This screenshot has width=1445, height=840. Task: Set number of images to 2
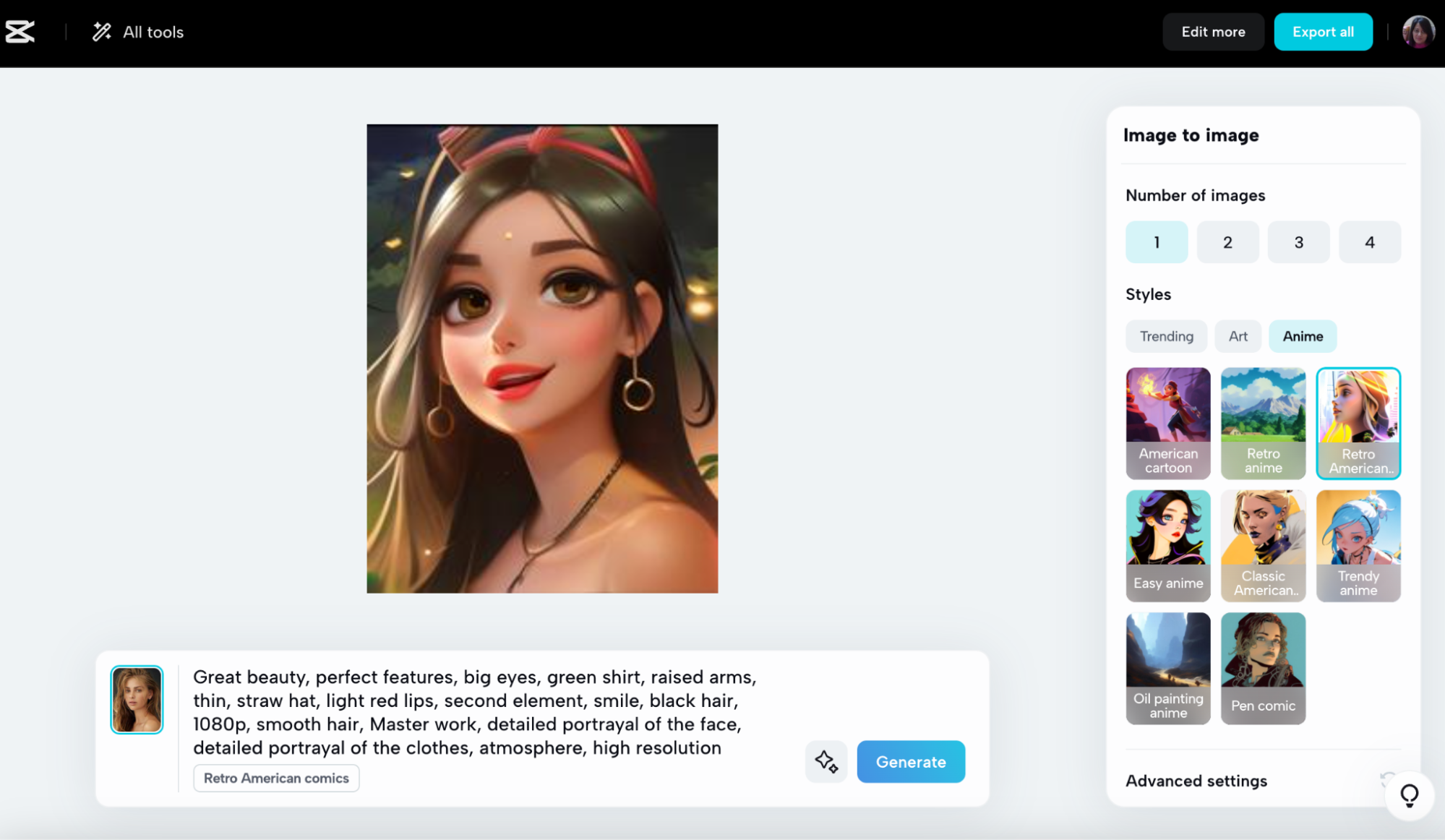(x=1227, y=242)
